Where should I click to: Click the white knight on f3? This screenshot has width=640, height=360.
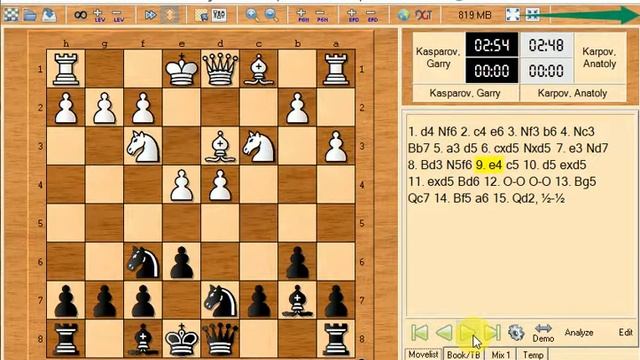point(143,146)
